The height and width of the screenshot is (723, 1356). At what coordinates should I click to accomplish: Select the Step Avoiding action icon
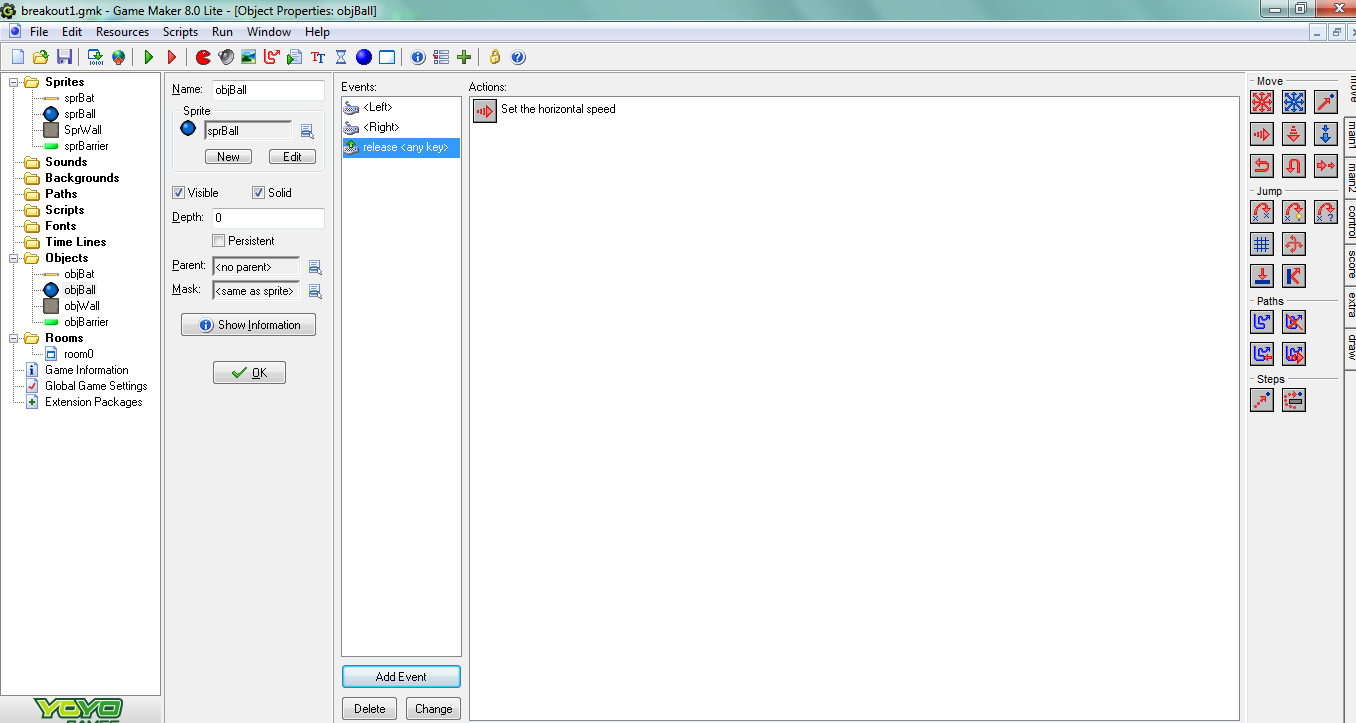click(1294, 400)
